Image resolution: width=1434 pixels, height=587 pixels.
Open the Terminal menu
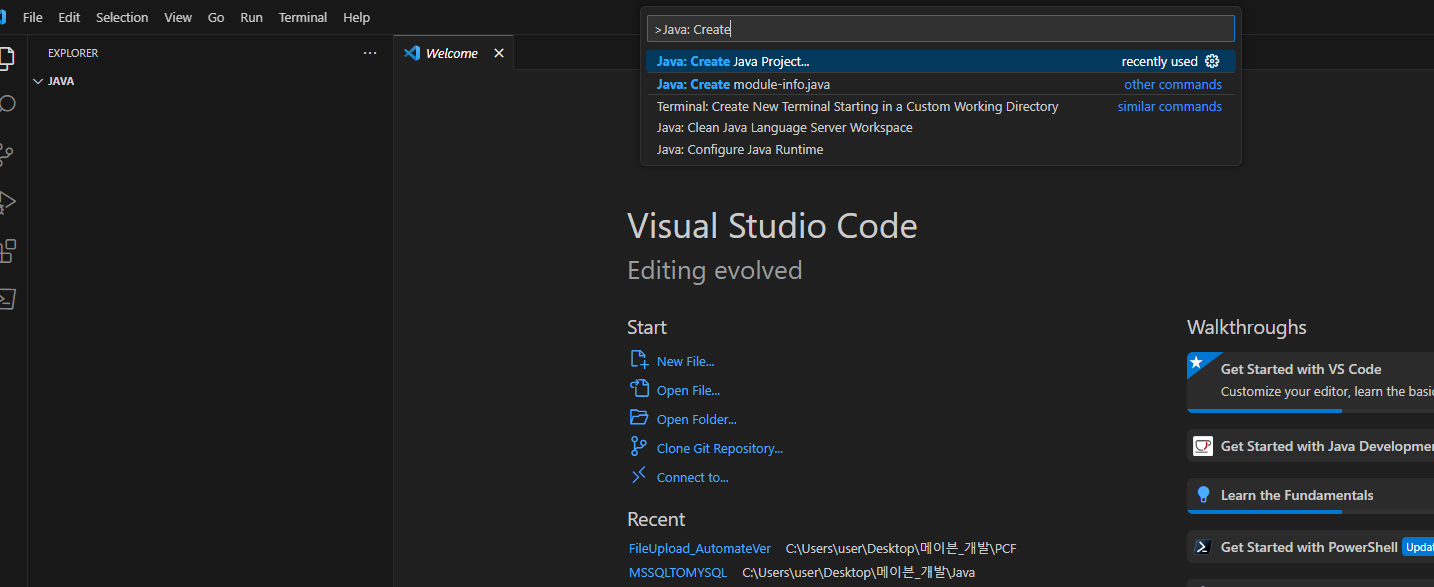[x=303, y=17]
